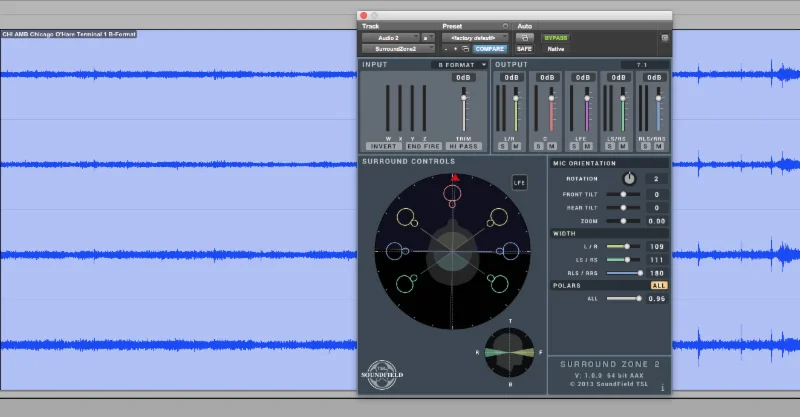The height and width of the screenshot is (417, 800).
Task: Open the Audio 2 track selector dropdown
Action: click(x=390, y=38)
